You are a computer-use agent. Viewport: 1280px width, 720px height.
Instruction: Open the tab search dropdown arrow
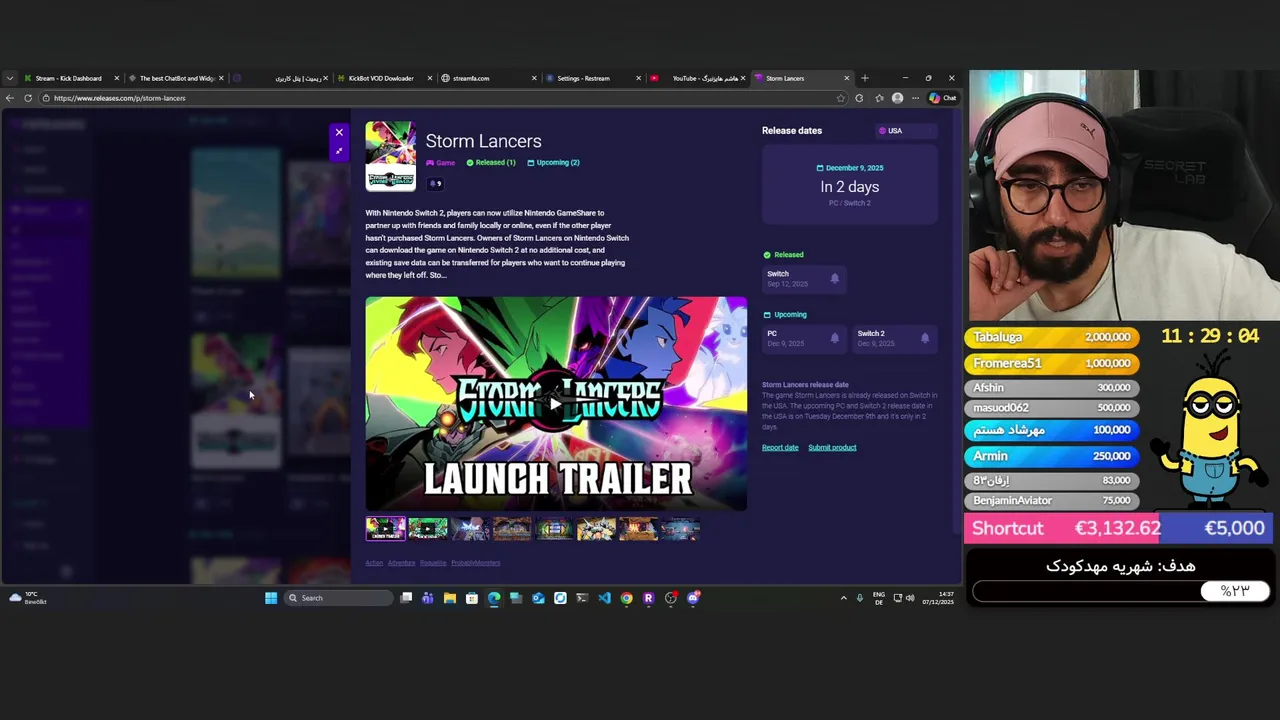pos(9,78)
